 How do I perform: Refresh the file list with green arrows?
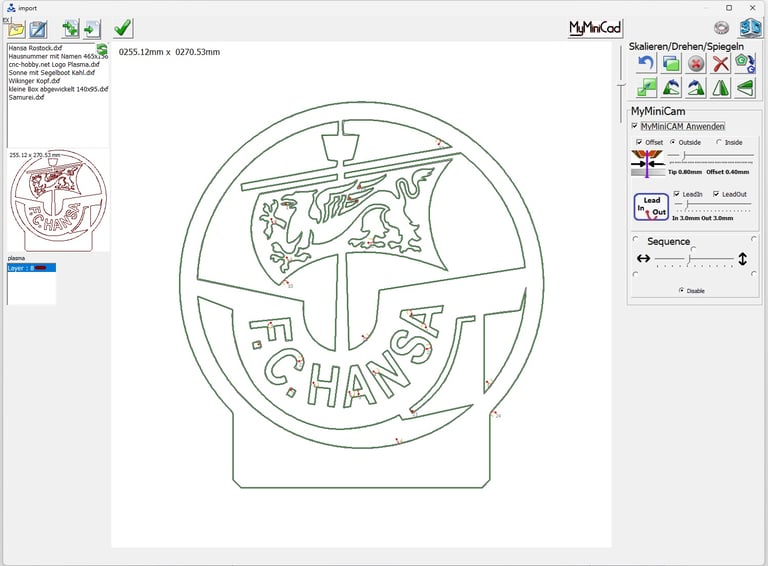pyautogui.click(x=101, y=49)
